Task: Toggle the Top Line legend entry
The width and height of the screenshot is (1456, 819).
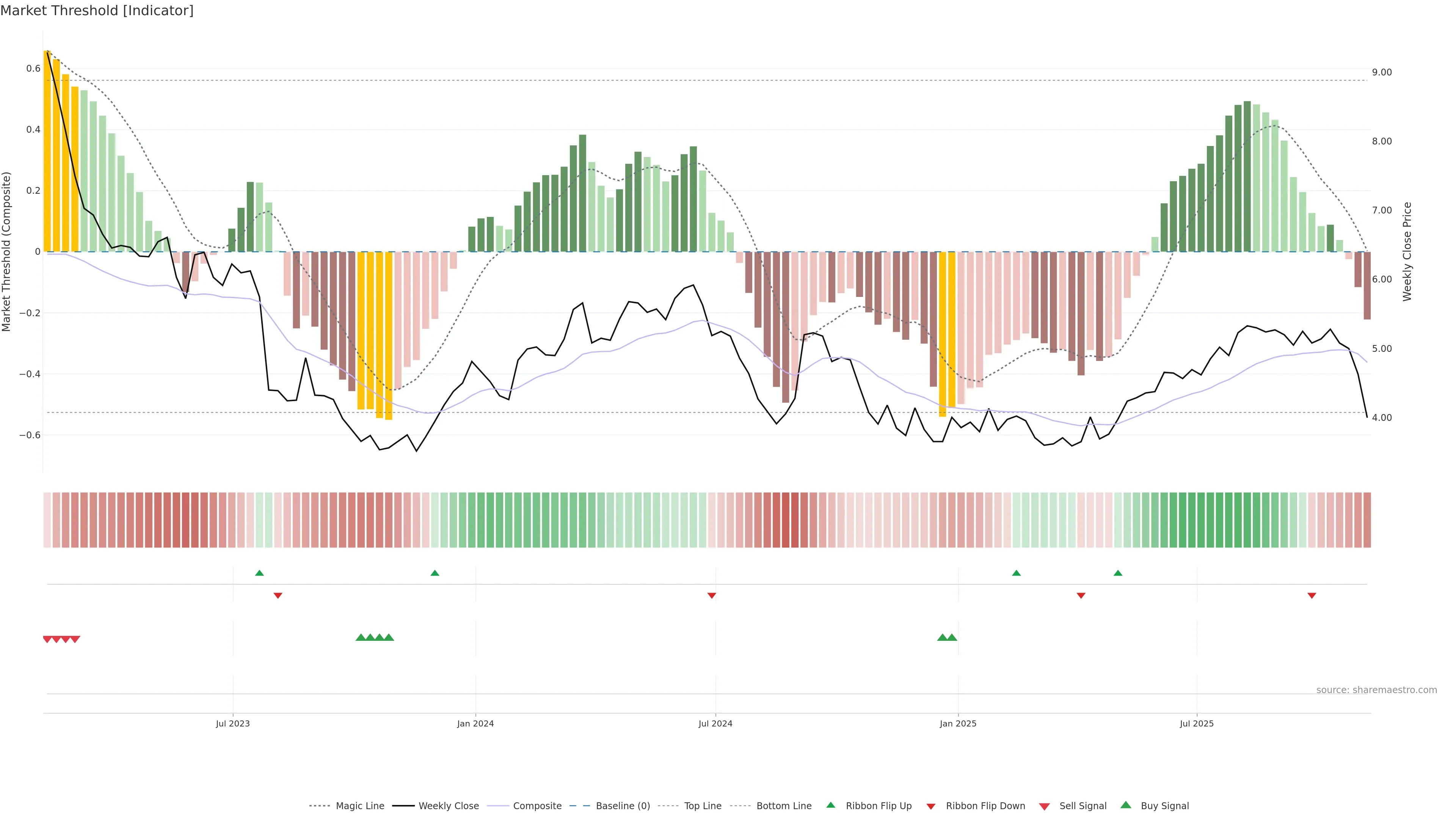Action: click(703, 806)
